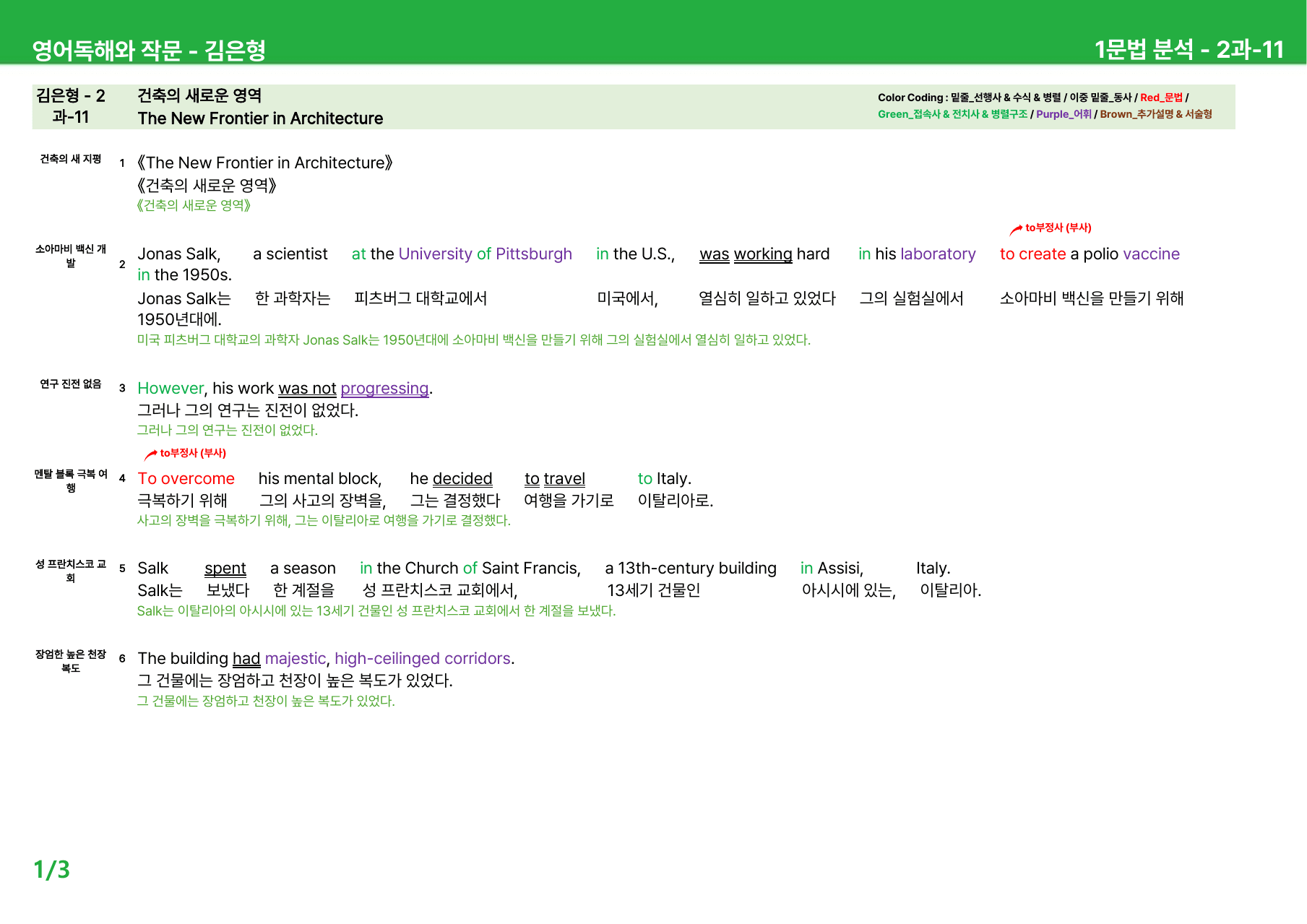Click the purple phrase University of Pittsburgh
Image resolution: width=1307 pixels, height=924 pixels.
pyautogui.click(x=485, y=254)
